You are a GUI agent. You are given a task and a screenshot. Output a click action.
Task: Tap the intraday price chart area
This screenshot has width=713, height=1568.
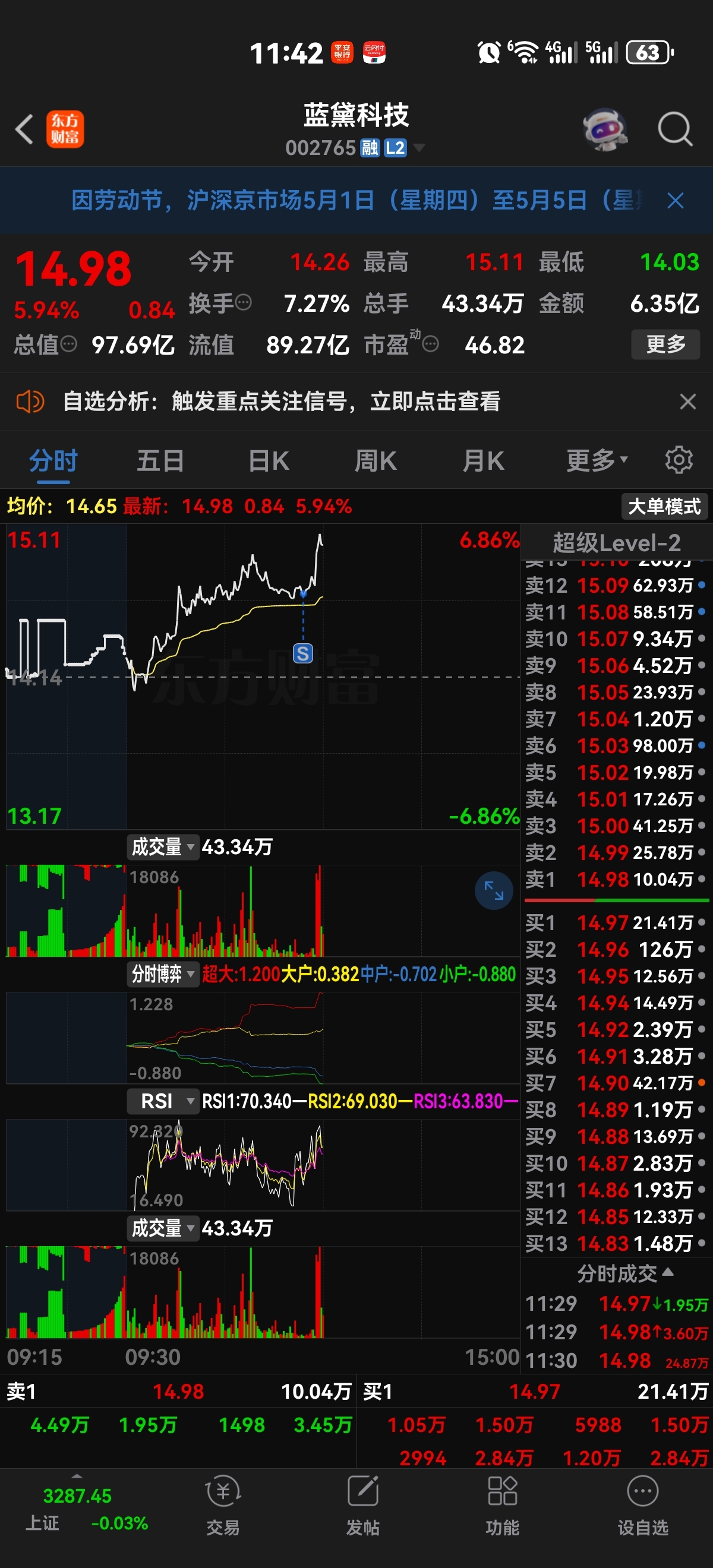[x=263, y=677]
